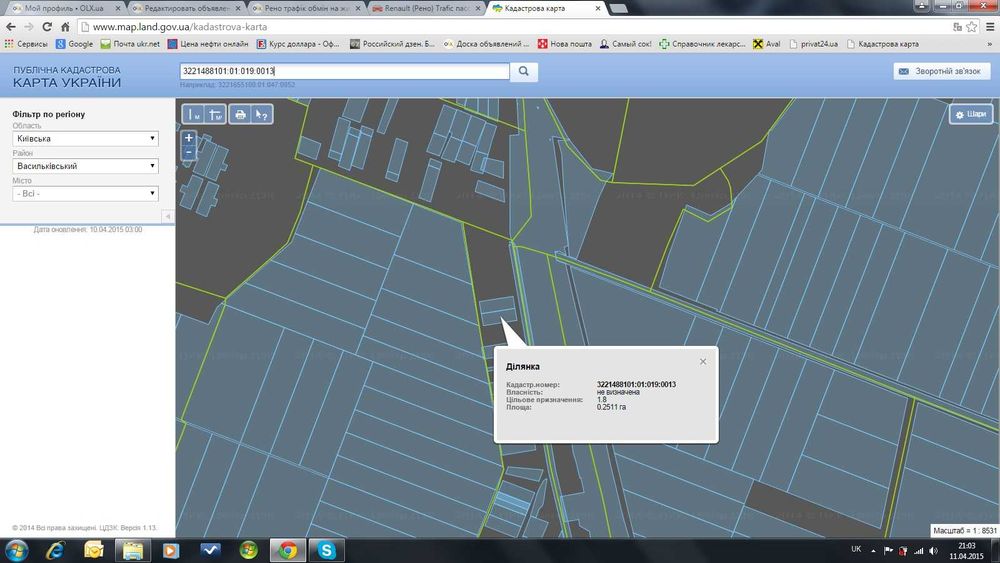Open the Доска объявлений bookmark
The height and width of the screenshot is (563, 1000).
coord(487,44)
